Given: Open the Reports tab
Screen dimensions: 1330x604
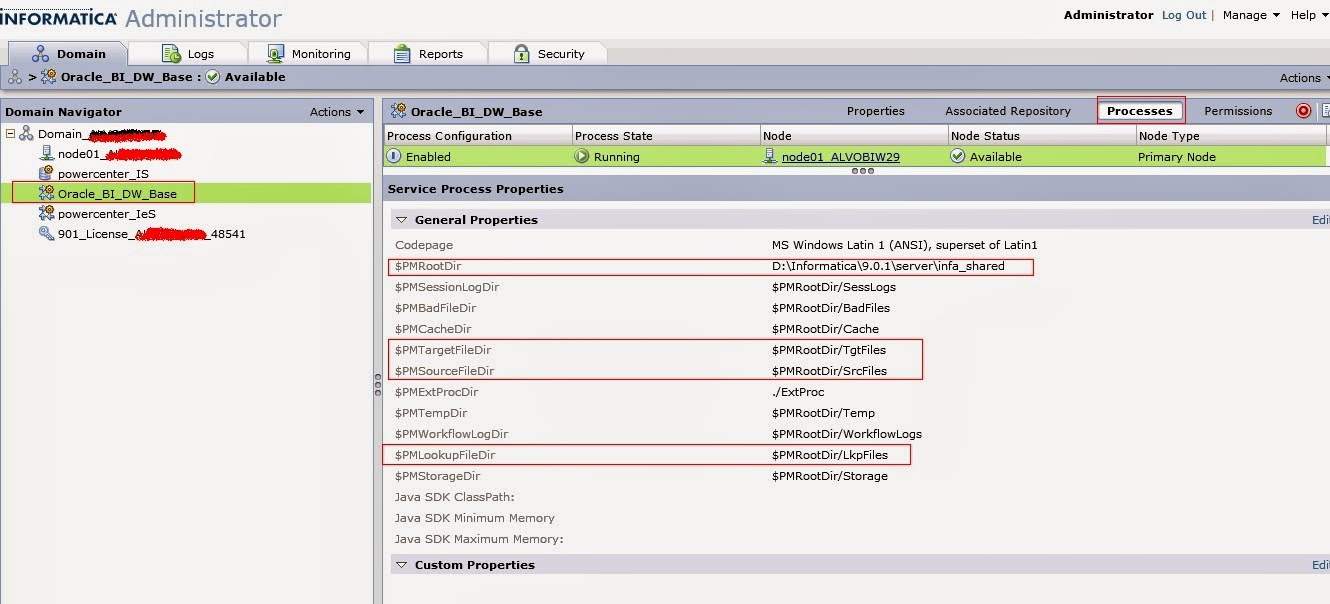Looking at the screenshot, I should click(x=427, y=54).
